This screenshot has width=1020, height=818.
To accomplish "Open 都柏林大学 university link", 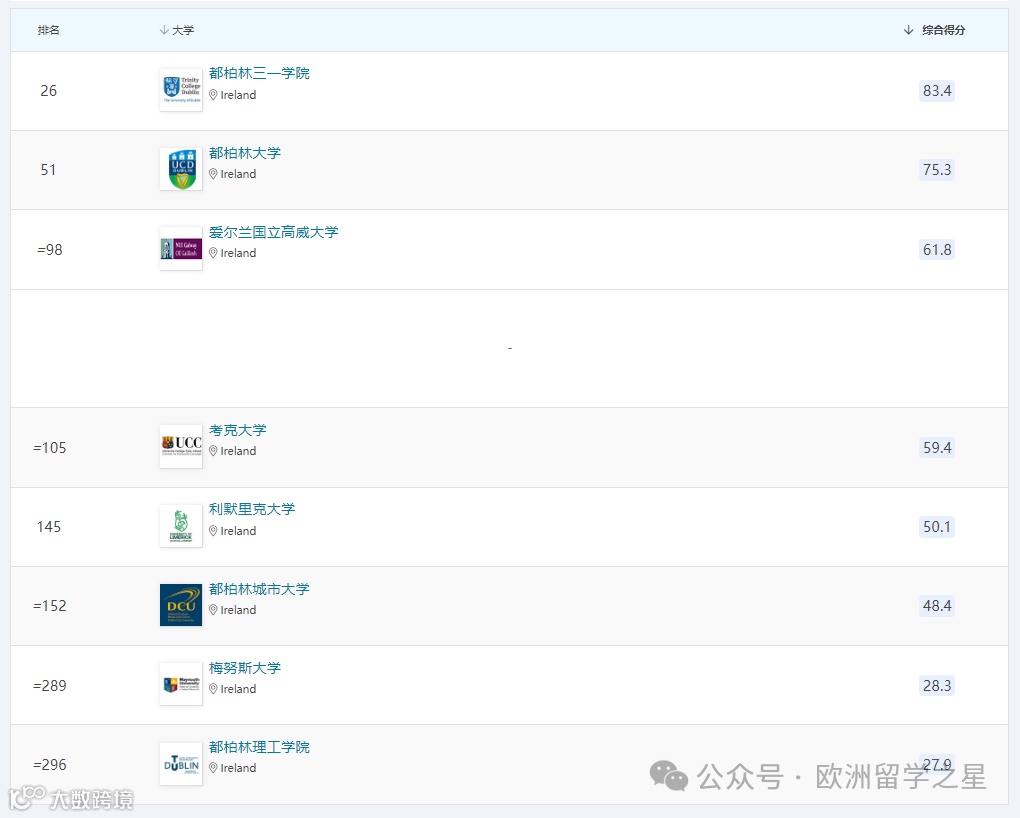I will click(245, 153).
